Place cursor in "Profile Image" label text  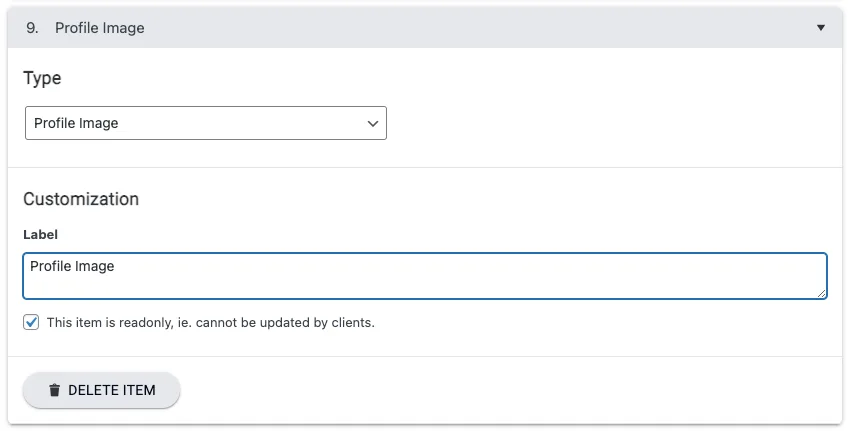click(x=72, y=267)
